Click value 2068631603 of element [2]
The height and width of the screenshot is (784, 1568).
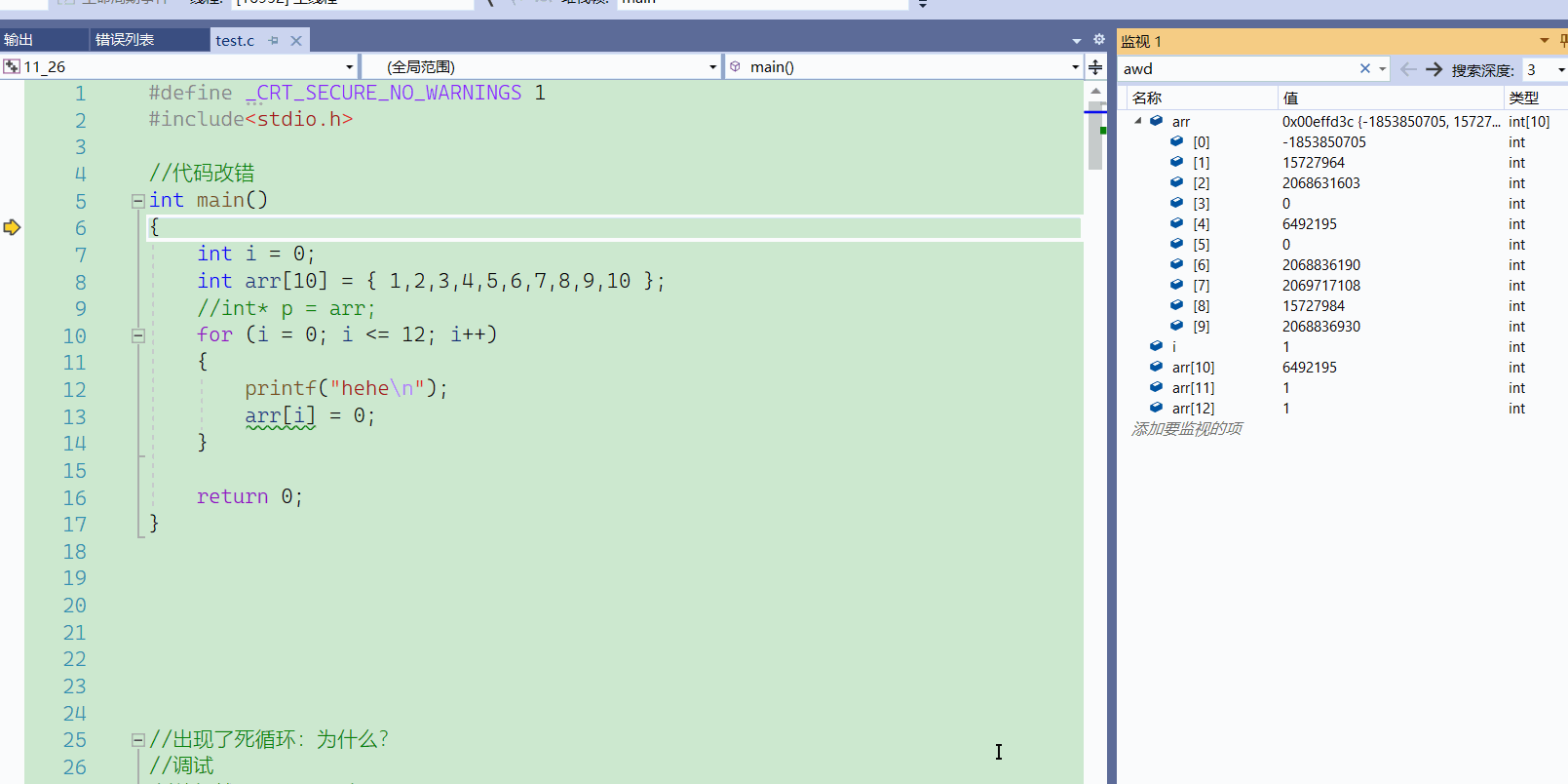click(x=1321, y=183)
